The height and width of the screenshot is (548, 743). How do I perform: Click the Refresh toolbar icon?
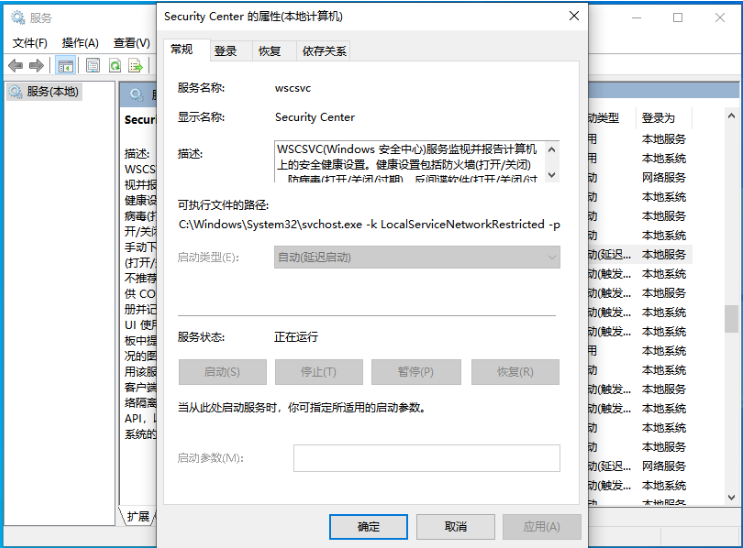point(115,66)
